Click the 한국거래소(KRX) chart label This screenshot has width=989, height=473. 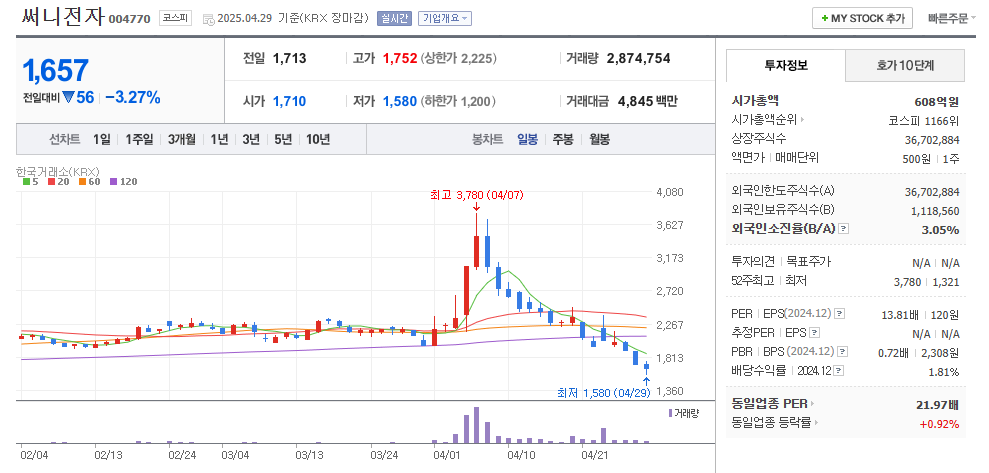point(58,171)
